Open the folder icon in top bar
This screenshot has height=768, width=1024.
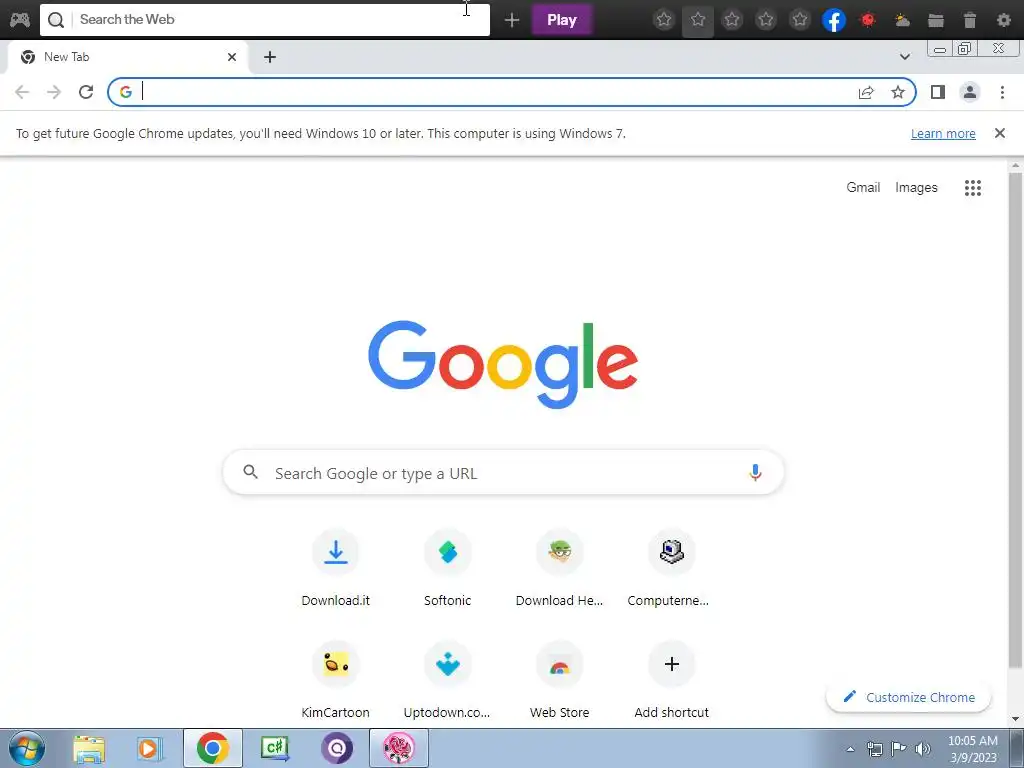(x=936, y=21)
